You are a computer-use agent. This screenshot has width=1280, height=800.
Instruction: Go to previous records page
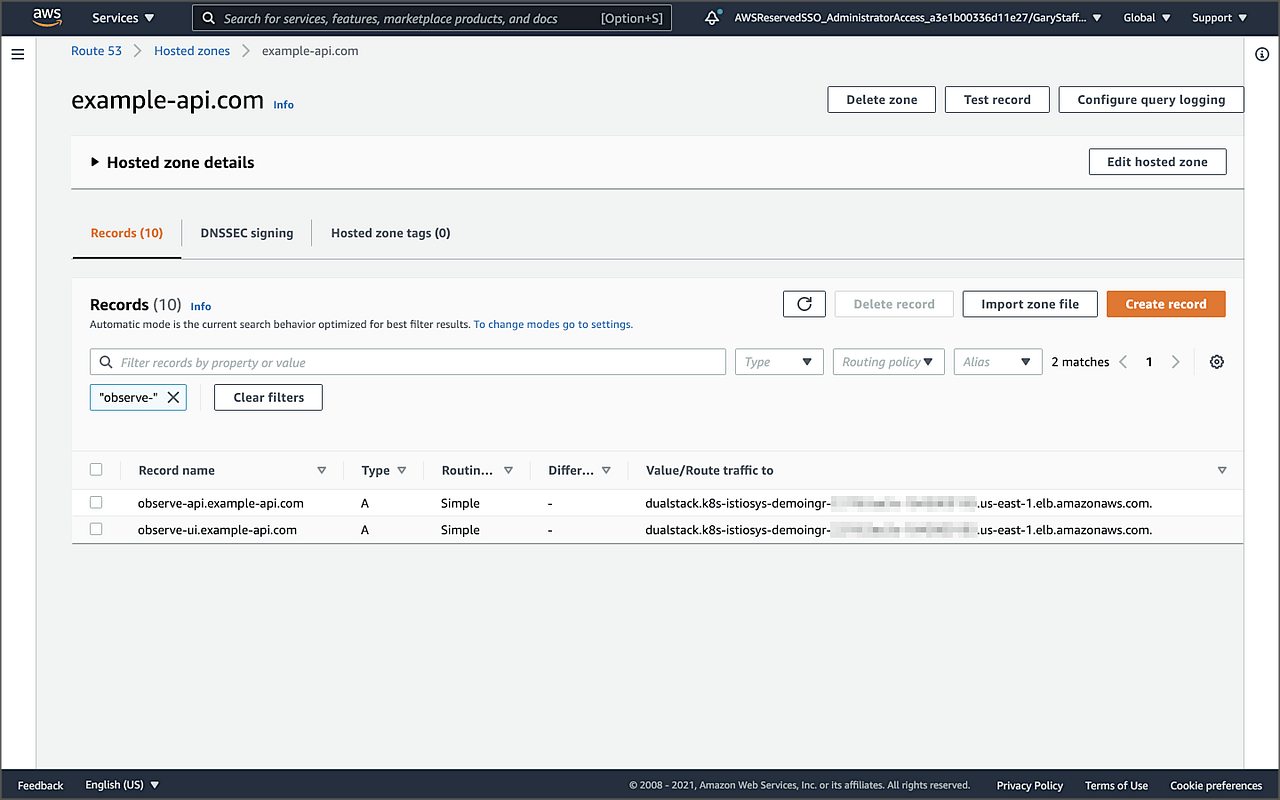(x=1123, y=362)
